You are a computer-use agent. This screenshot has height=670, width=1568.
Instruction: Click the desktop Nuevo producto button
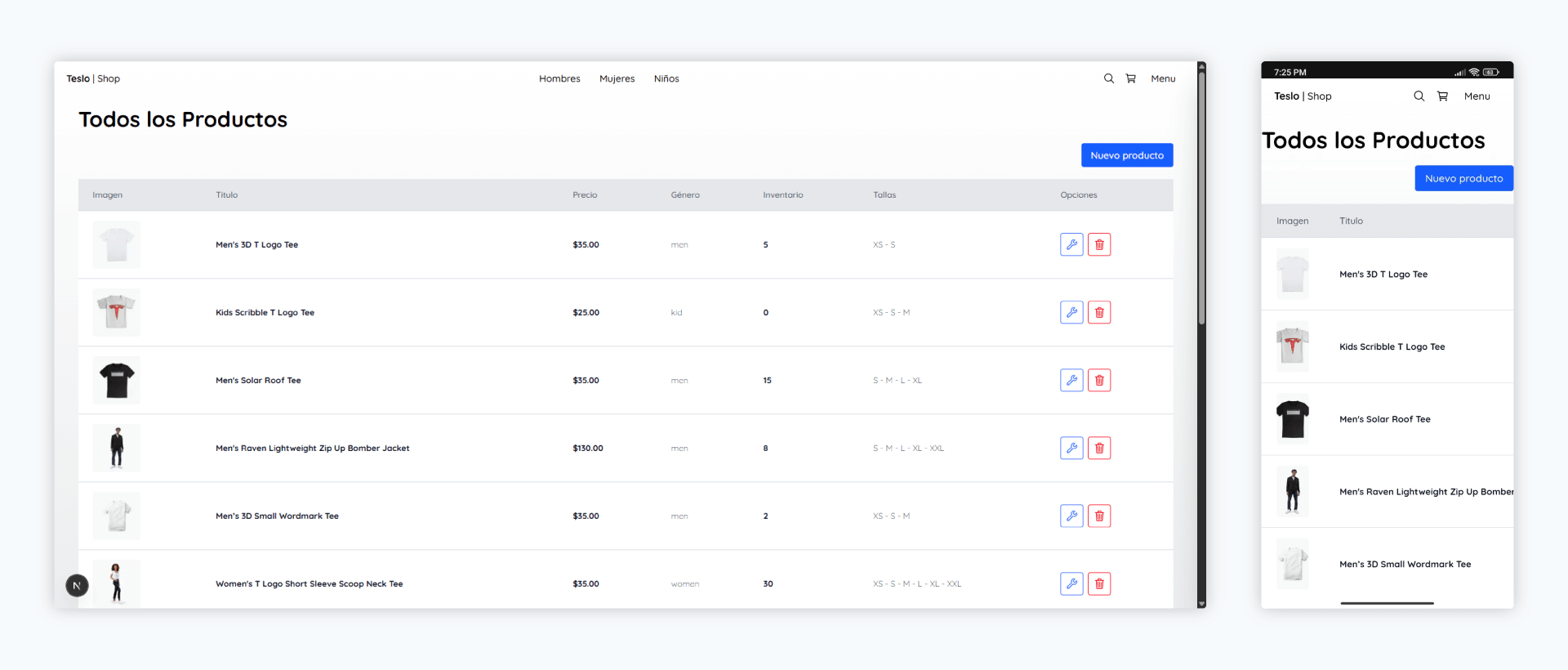1126,155
